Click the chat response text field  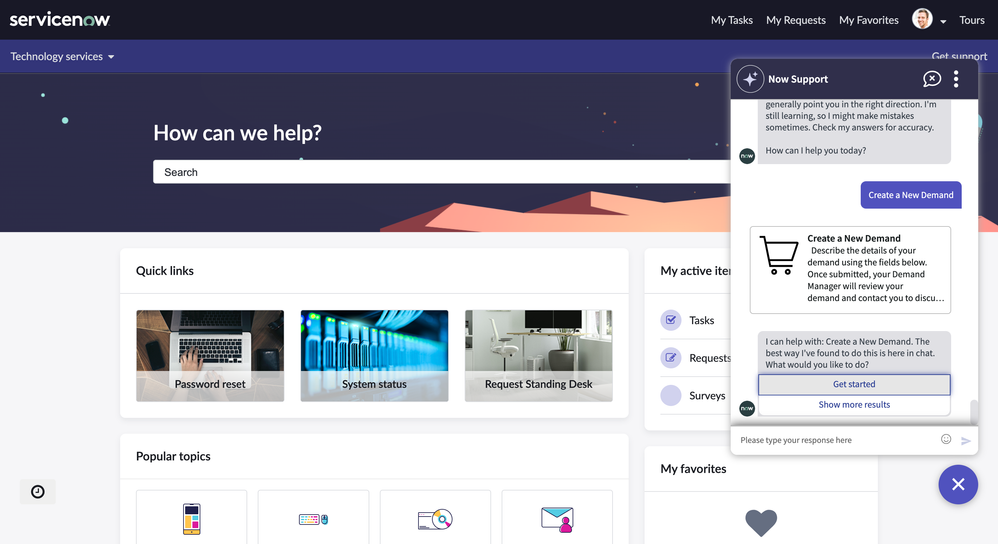coord(836,440)
